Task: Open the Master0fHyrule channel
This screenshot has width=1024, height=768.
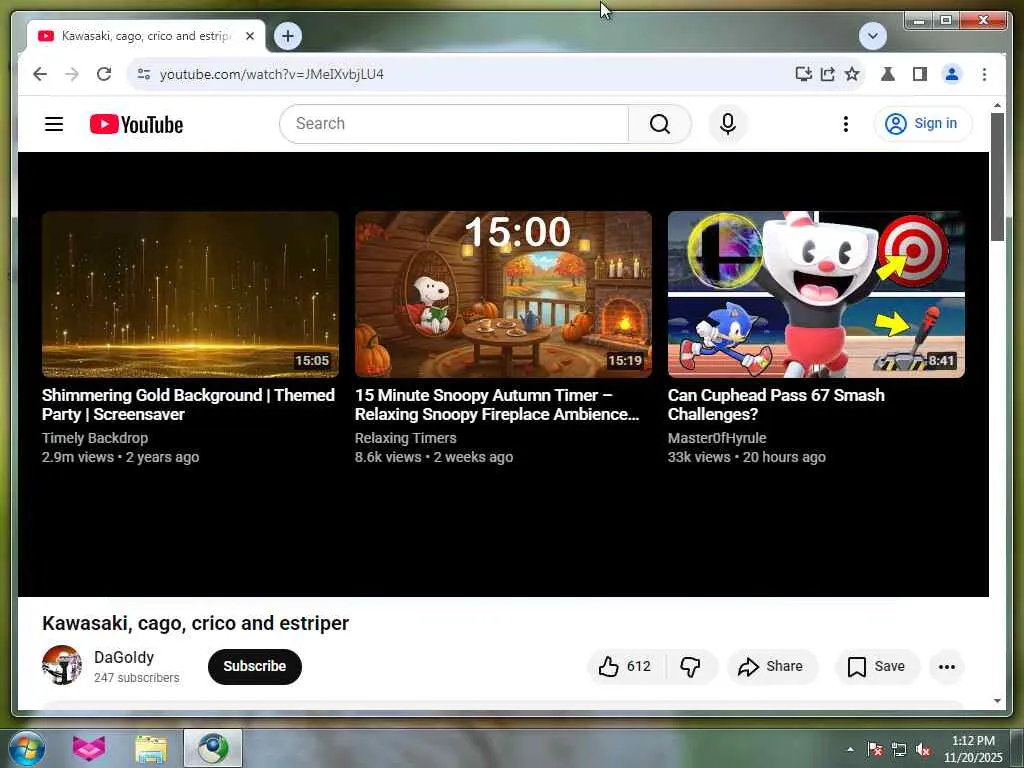Action: (717, 438)
